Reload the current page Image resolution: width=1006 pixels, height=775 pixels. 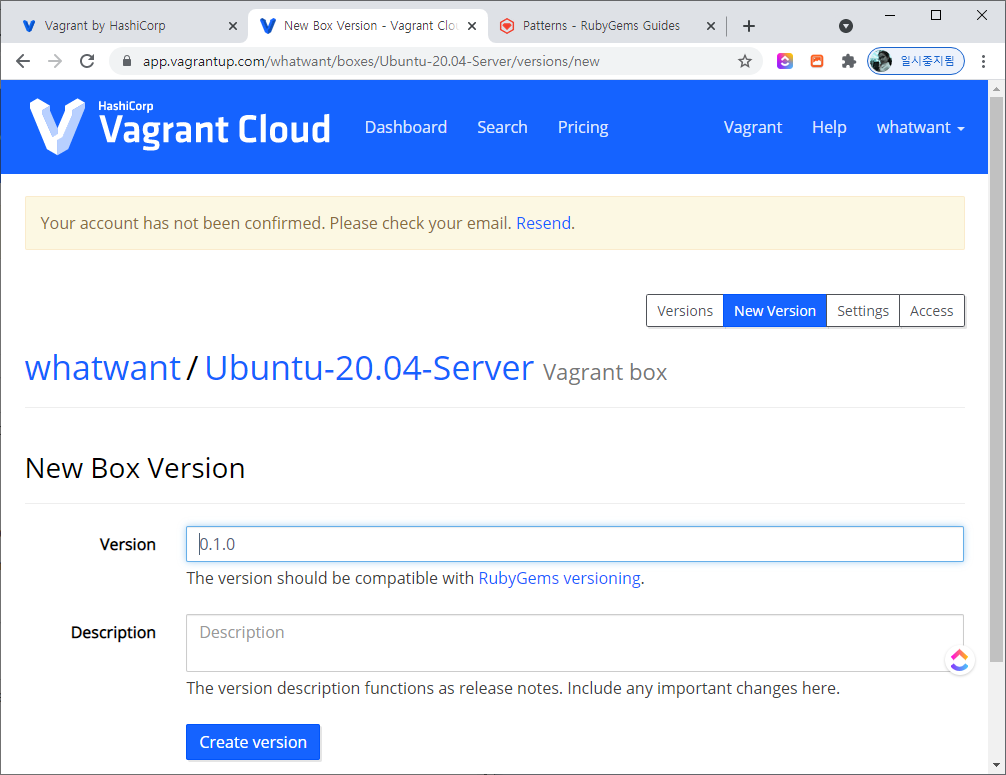click(87, 61)
